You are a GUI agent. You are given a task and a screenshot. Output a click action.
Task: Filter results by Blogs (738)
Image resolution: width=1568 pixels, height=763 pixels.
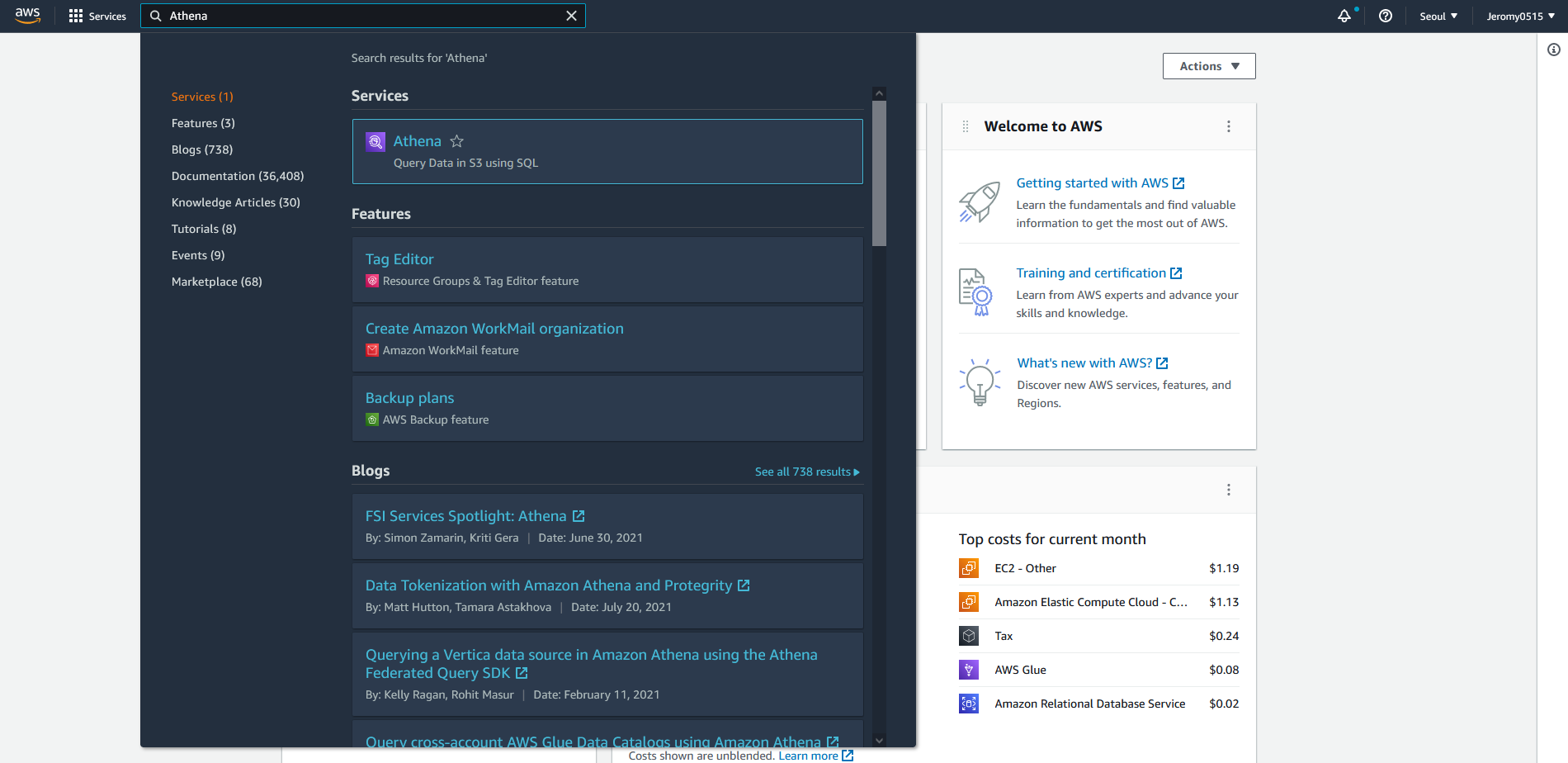point(202,149)
